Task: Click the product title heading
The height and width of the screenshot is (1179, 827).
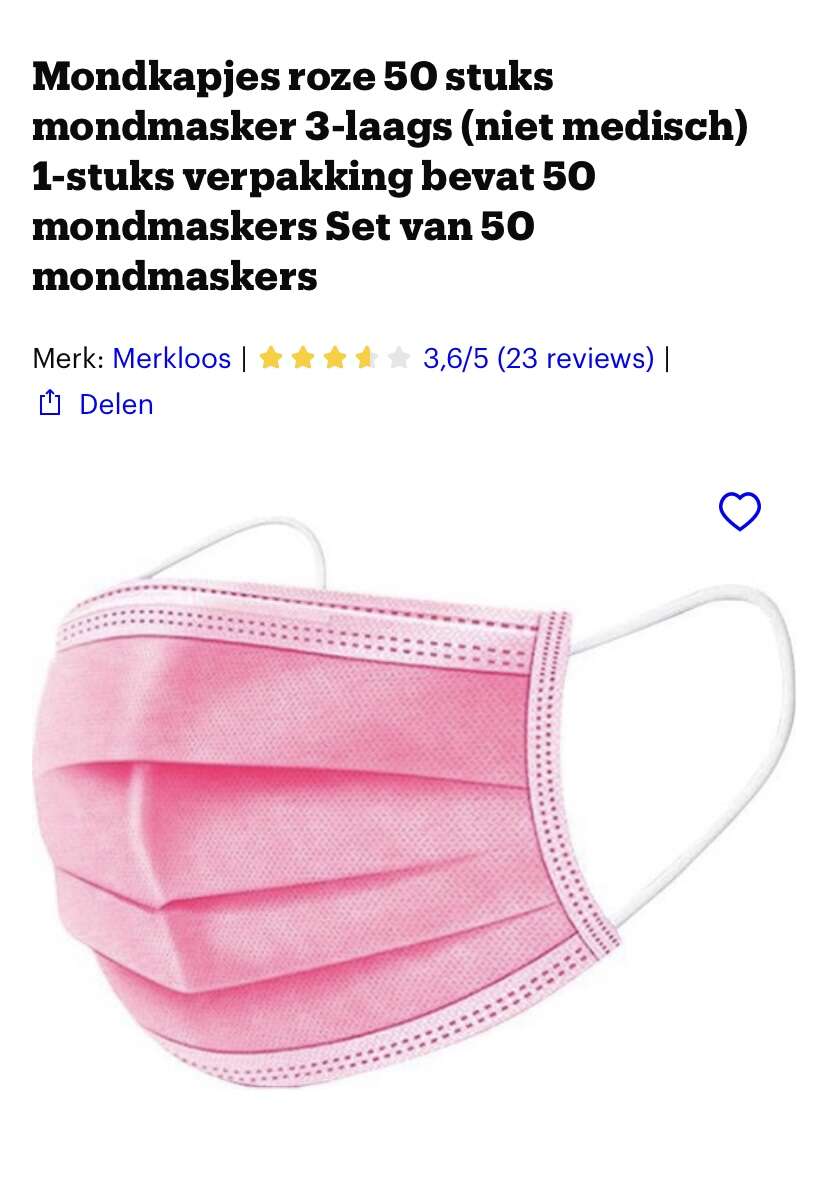Action: tap(389, 176)
